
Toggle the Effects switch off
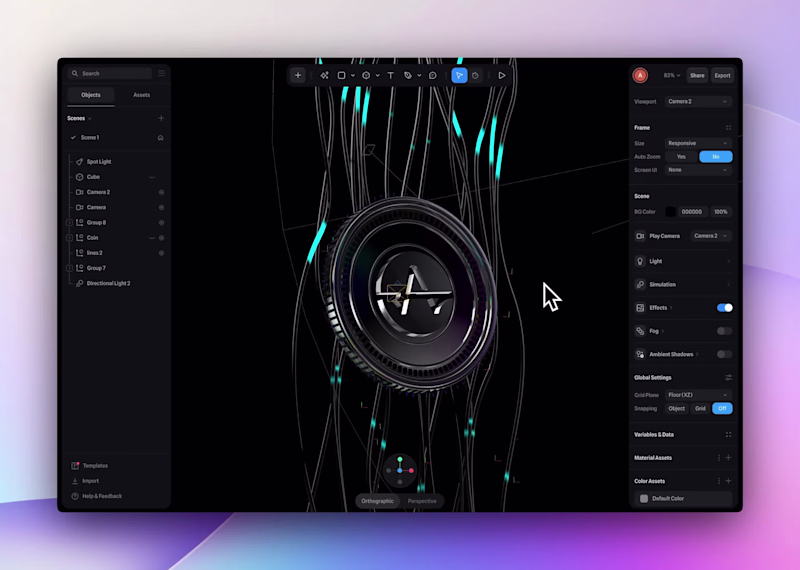tap(724, 308)
